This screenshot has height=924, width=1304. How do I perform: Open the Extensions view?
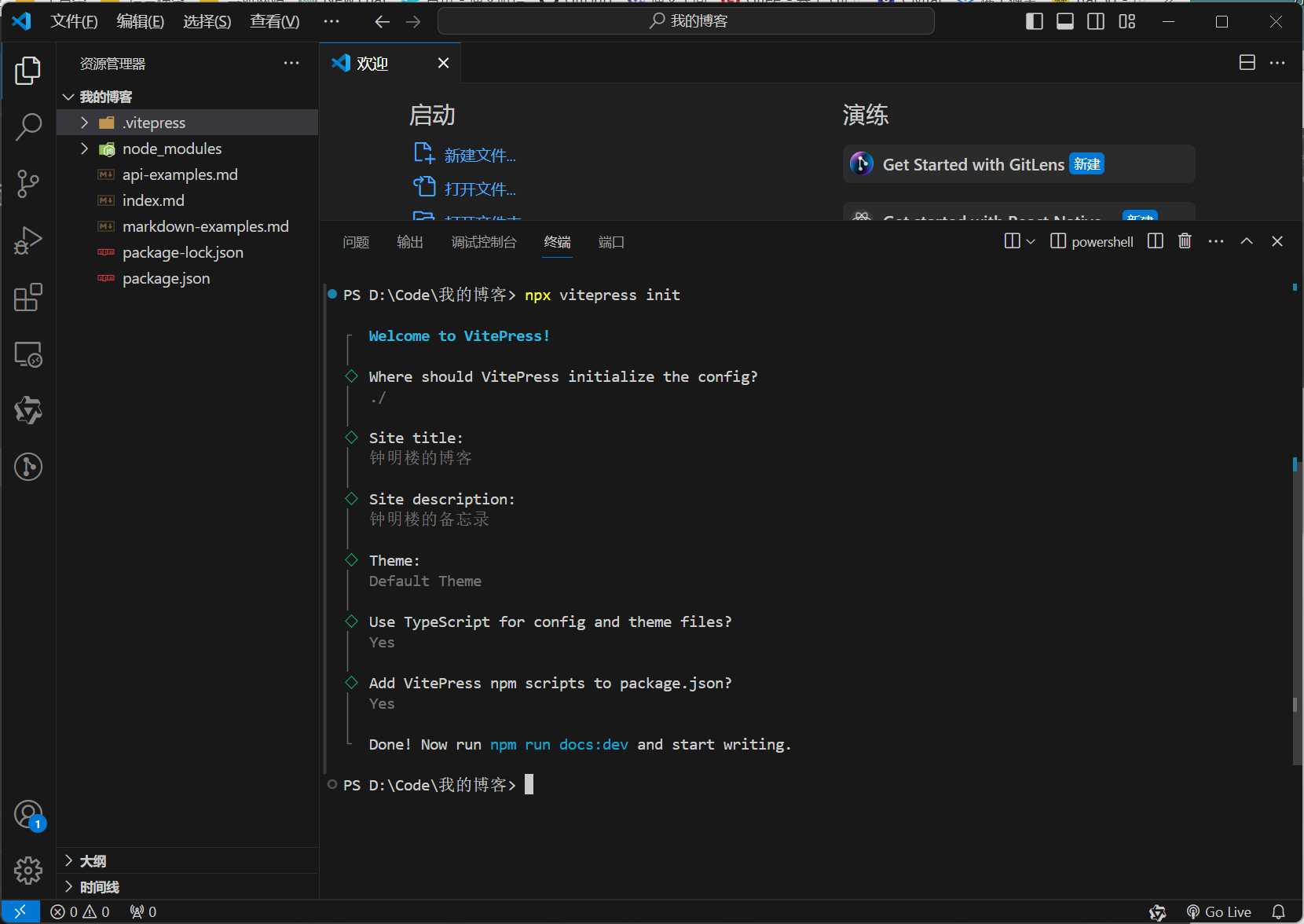[x=28, y=297]
